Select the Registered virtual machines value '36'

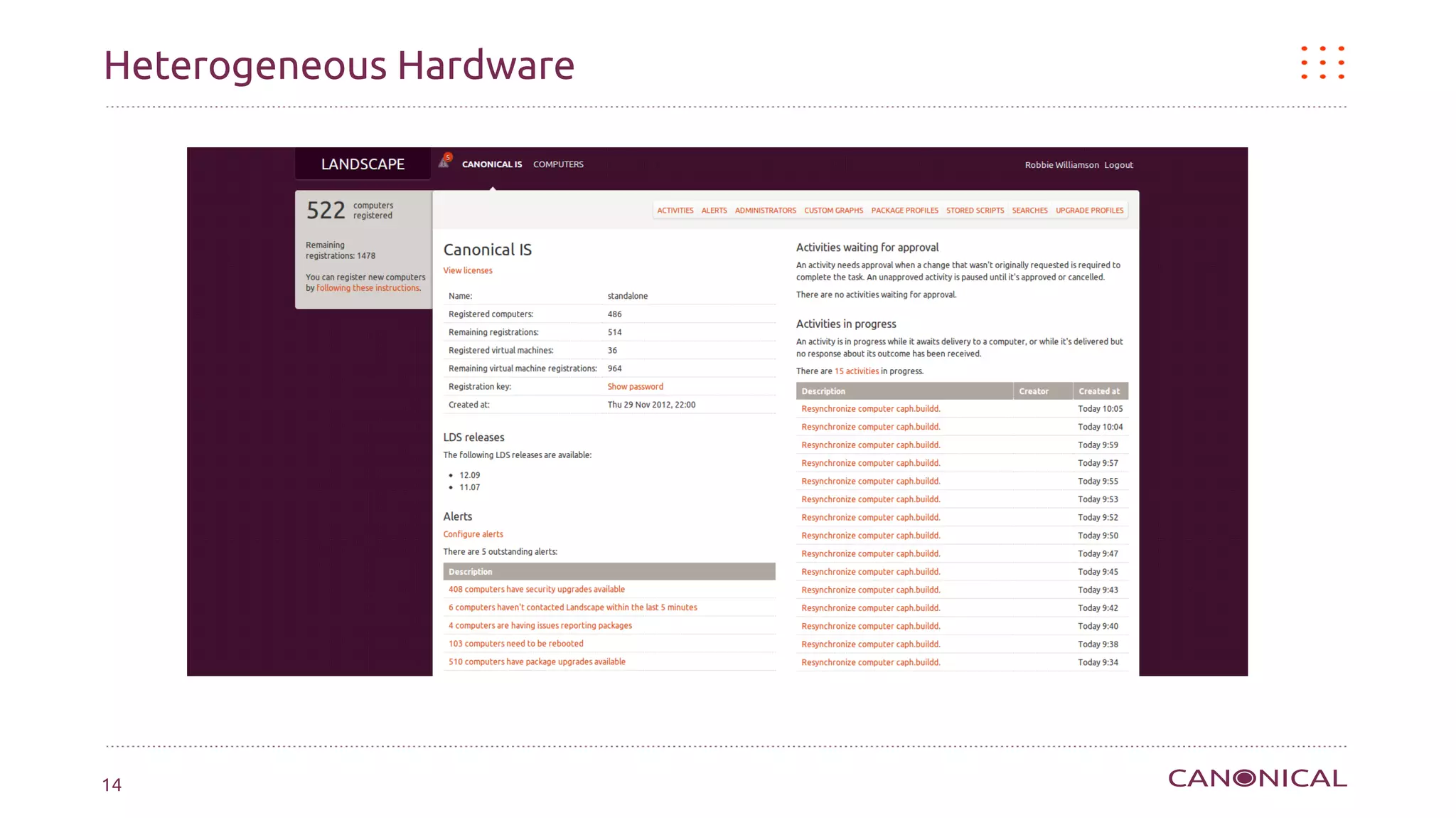point(612,351)
